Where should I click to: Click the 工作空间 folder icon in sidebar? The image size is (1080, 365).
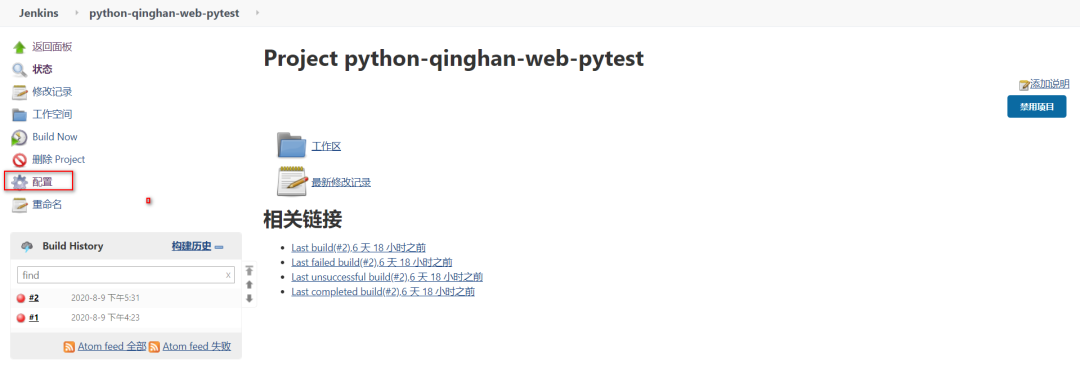point(19,115)
